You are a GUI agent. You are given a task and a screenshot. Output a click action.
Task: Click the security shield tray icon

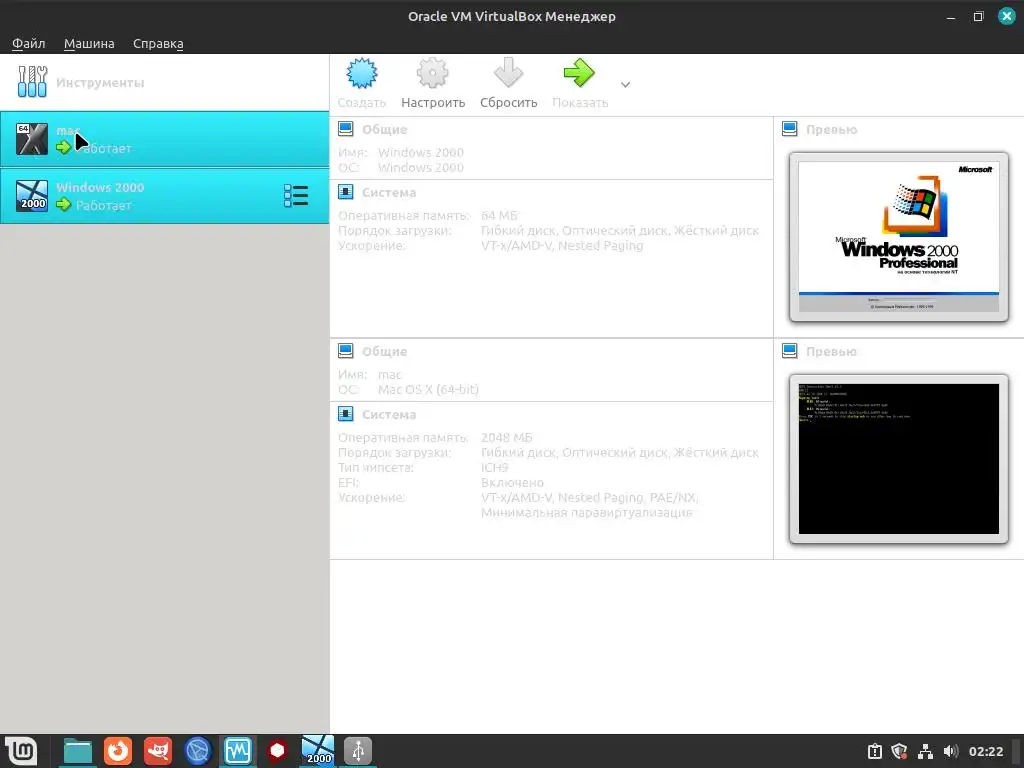[x=900, y=752]
